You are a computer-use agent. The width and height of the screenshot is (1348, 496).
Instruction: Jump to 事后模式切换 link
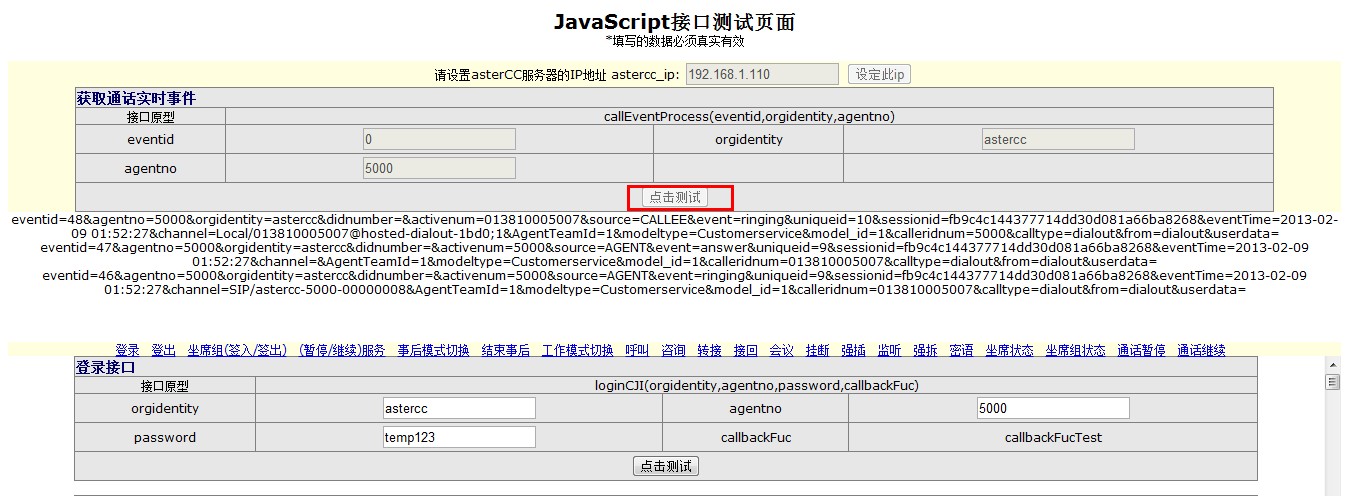click(x=433, y=350)
